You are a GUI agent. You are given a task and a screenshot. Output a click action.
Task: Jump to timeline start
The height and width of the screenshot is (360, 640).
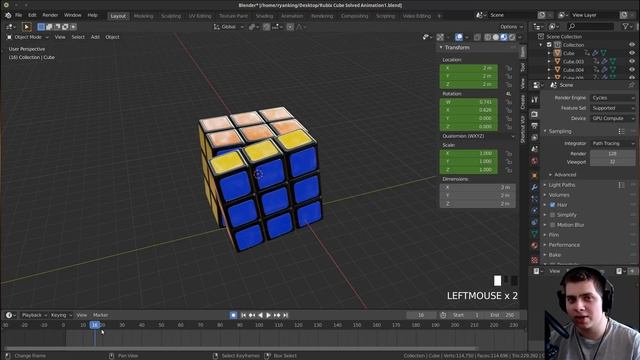(244, 315)
